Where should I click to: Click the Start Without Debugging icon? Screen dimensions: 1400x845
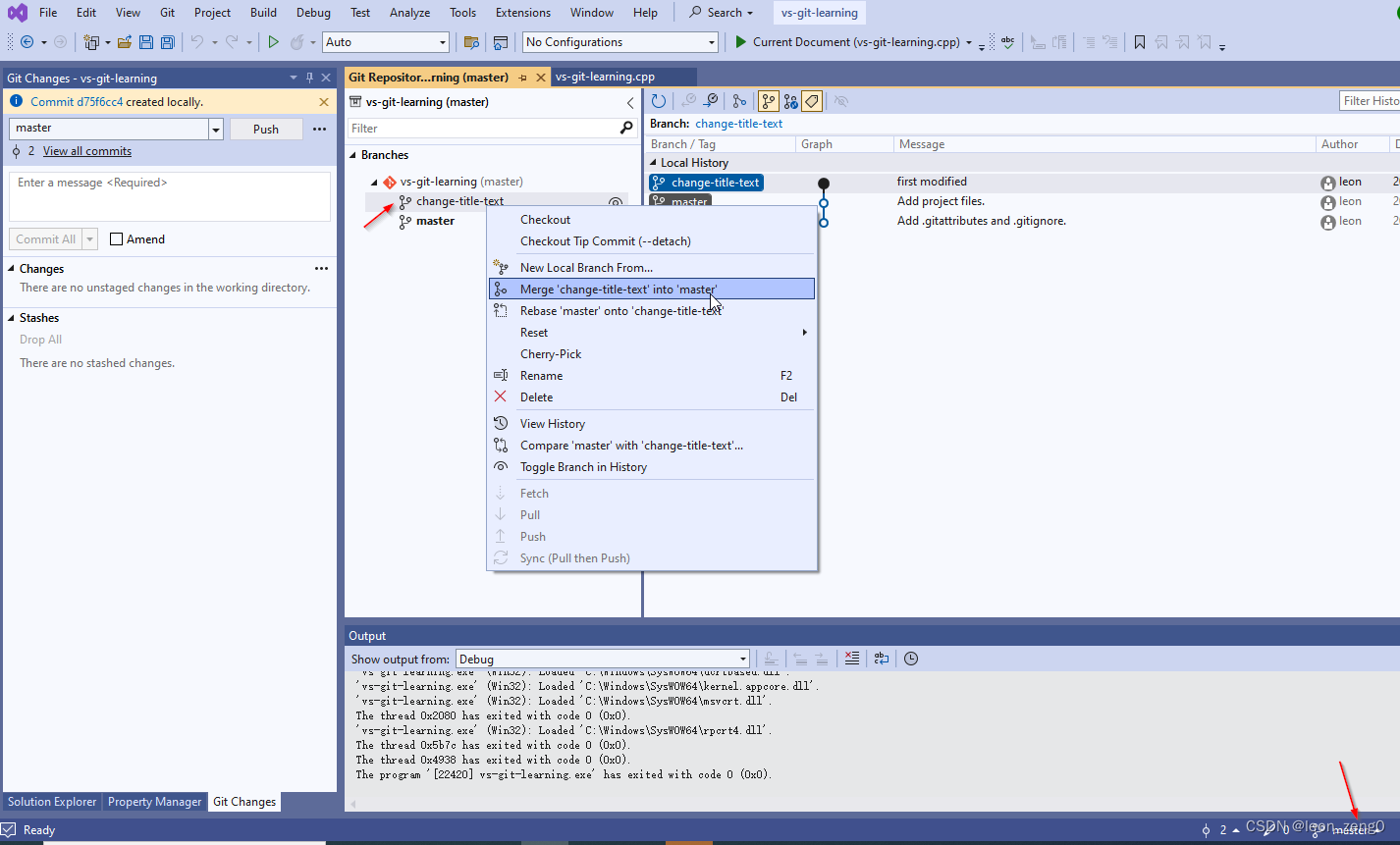pyautogui.click(x=274, y=42)
